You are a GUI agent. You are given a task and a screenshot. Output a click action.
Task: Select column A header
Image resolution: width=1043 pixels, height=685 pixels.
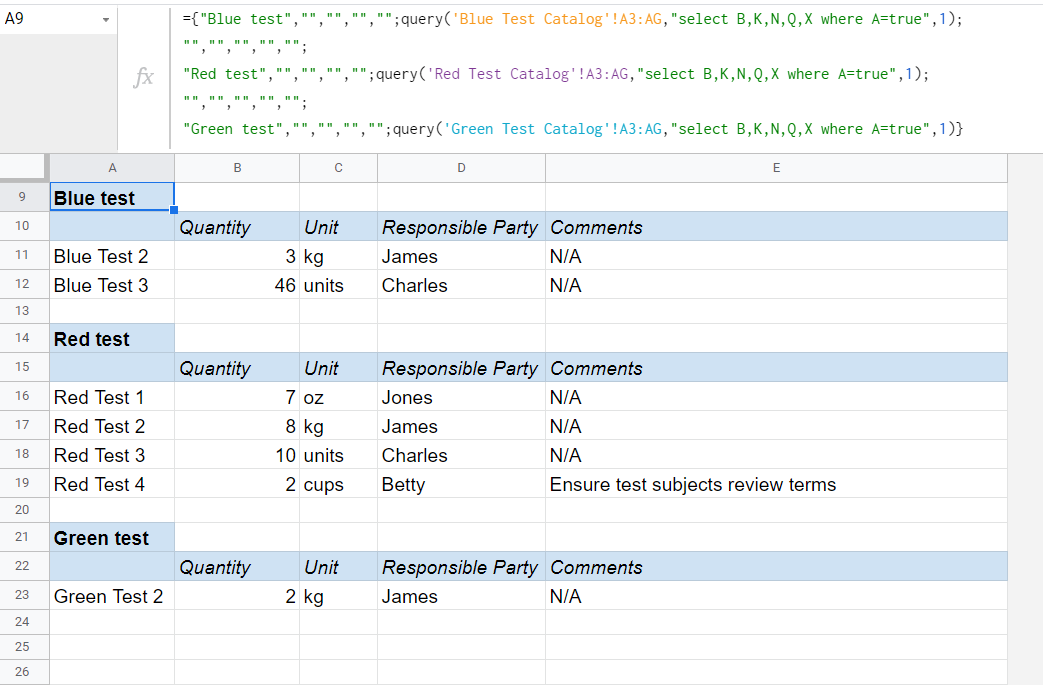[112, 168]
